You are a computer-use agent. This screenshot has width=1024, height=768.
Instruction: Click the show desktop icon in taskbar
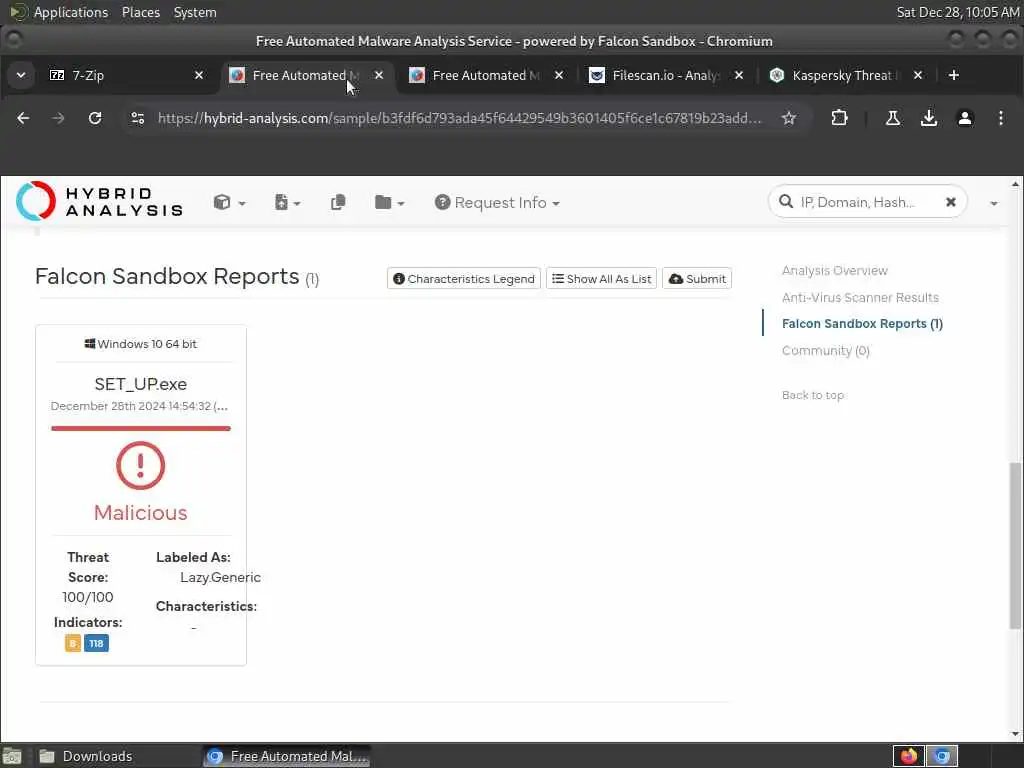[12, 756]
